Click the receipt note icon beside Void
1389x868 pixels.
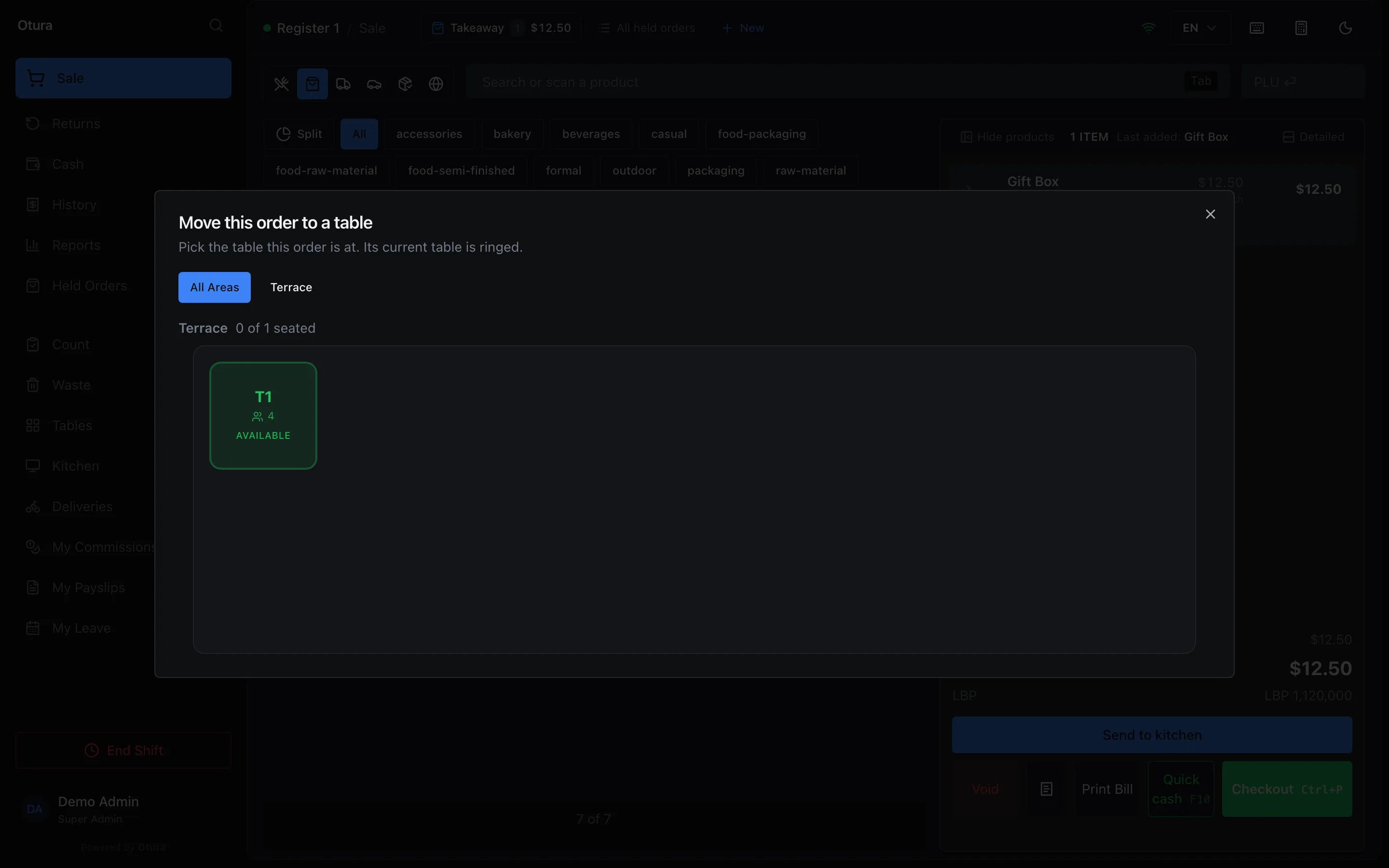(1047, 789)
